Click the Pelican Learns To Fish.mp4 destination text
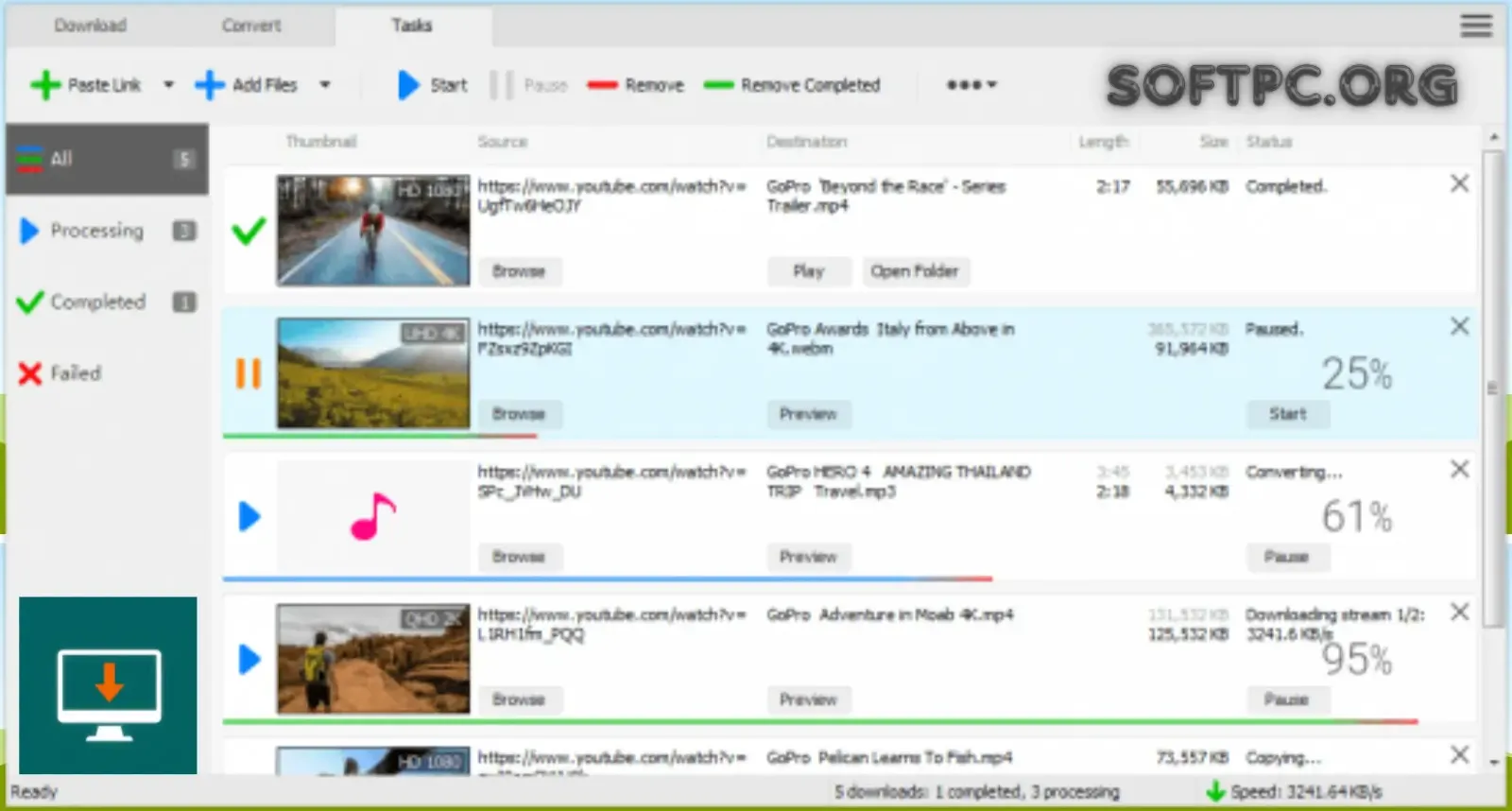1512x811 pixels. 889,757
